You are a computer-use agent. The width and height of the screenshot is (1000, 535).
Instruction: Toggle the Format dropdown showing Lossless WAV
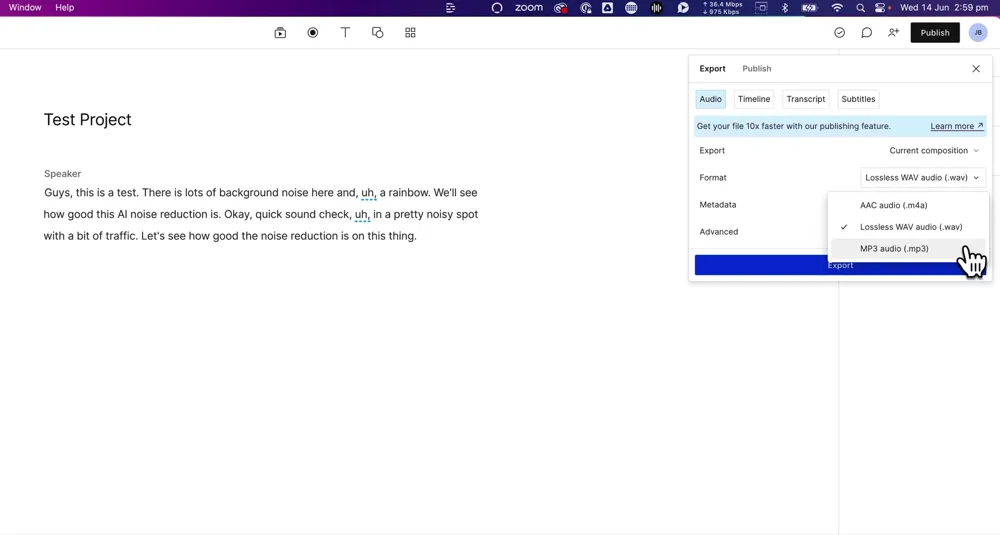click(923, 178)
